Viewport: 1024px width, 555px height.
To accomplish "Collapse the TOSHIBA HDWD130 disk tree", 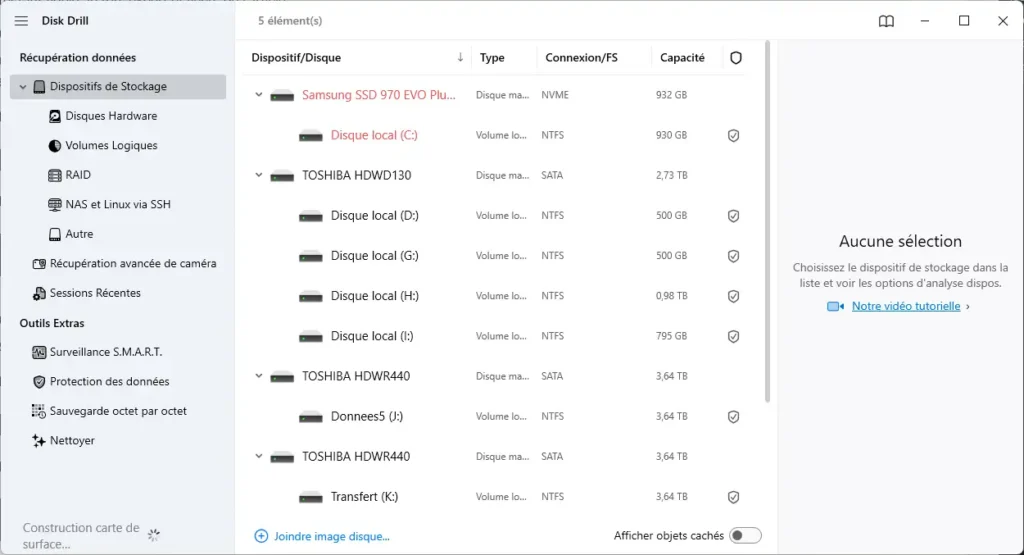I will point(259,175).
